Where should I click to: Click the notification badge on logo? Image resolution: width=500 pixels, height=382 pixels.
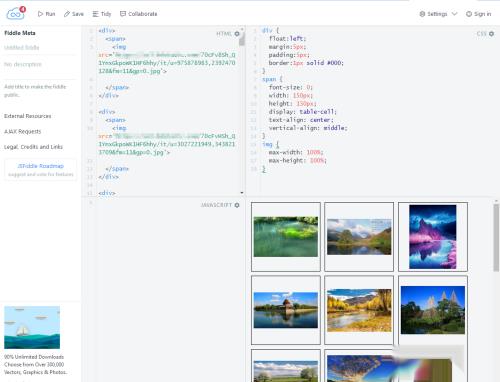(x=23, y=9)
